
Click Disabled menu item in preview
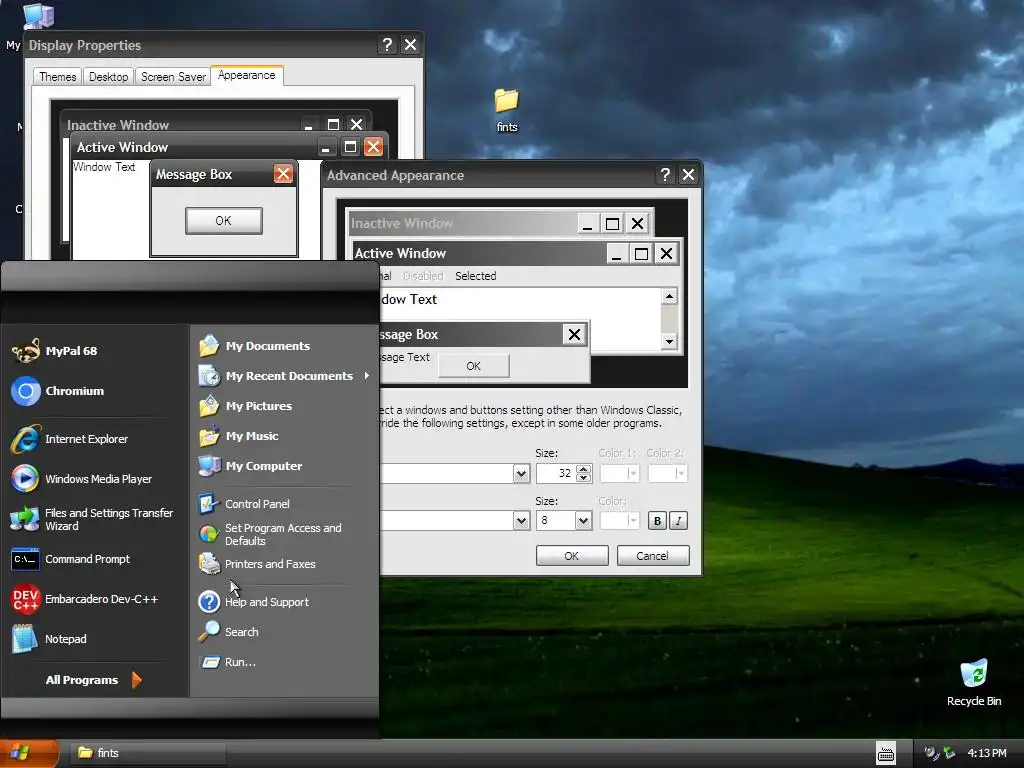click(423, 276)
